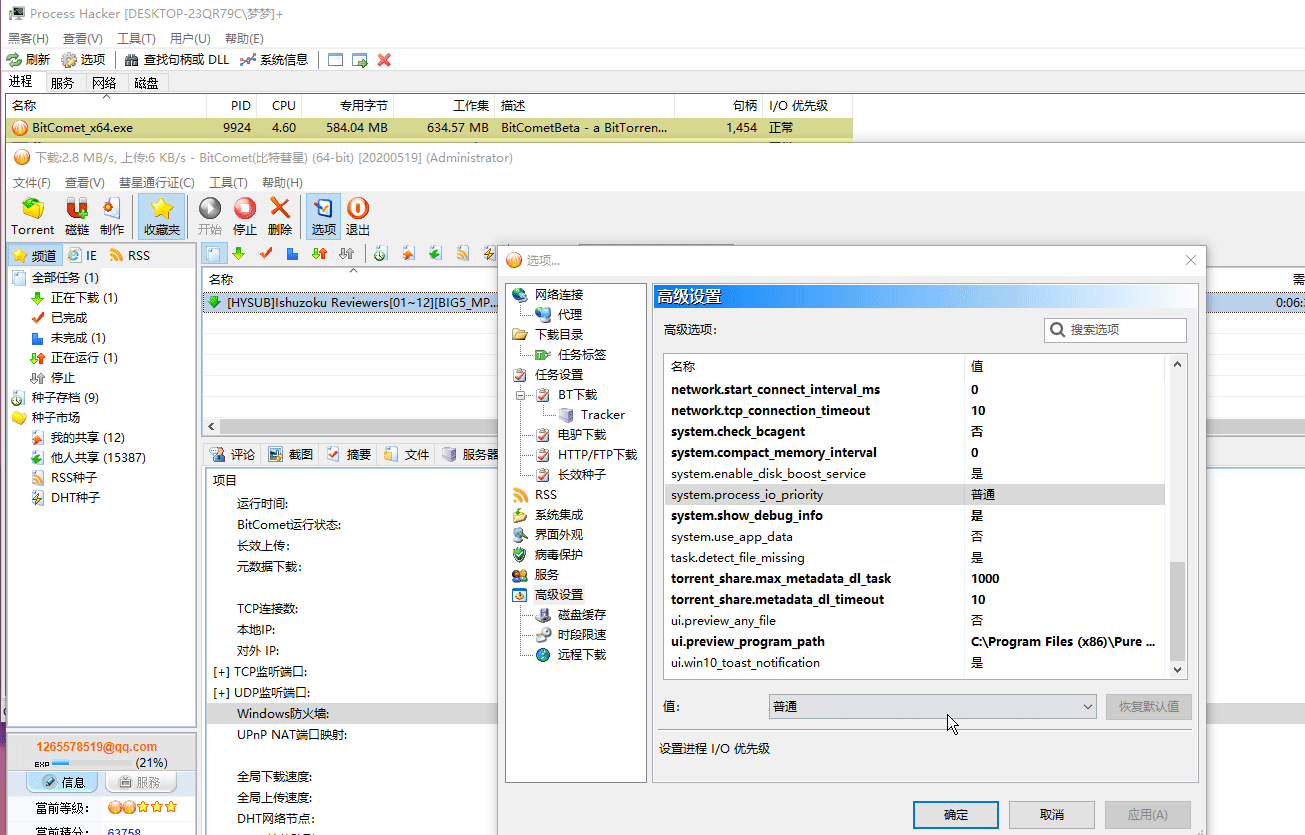The width and height of the screenshot is (1305, 835).
Task: Select 下载目录 in options tree
Action: tap(559, 335)
